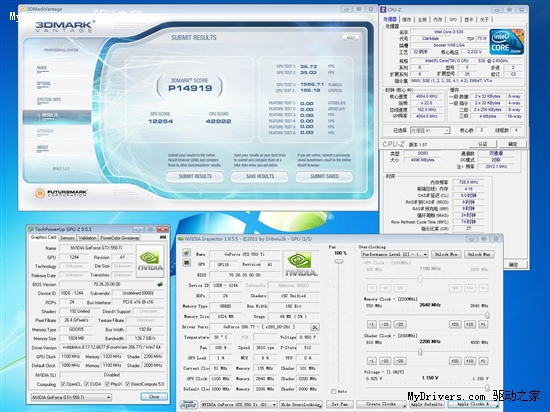Increase Memory Clock by 1 MHz
Image resolution: width=550 pixels, height=412 pixels.
point(483,324)
